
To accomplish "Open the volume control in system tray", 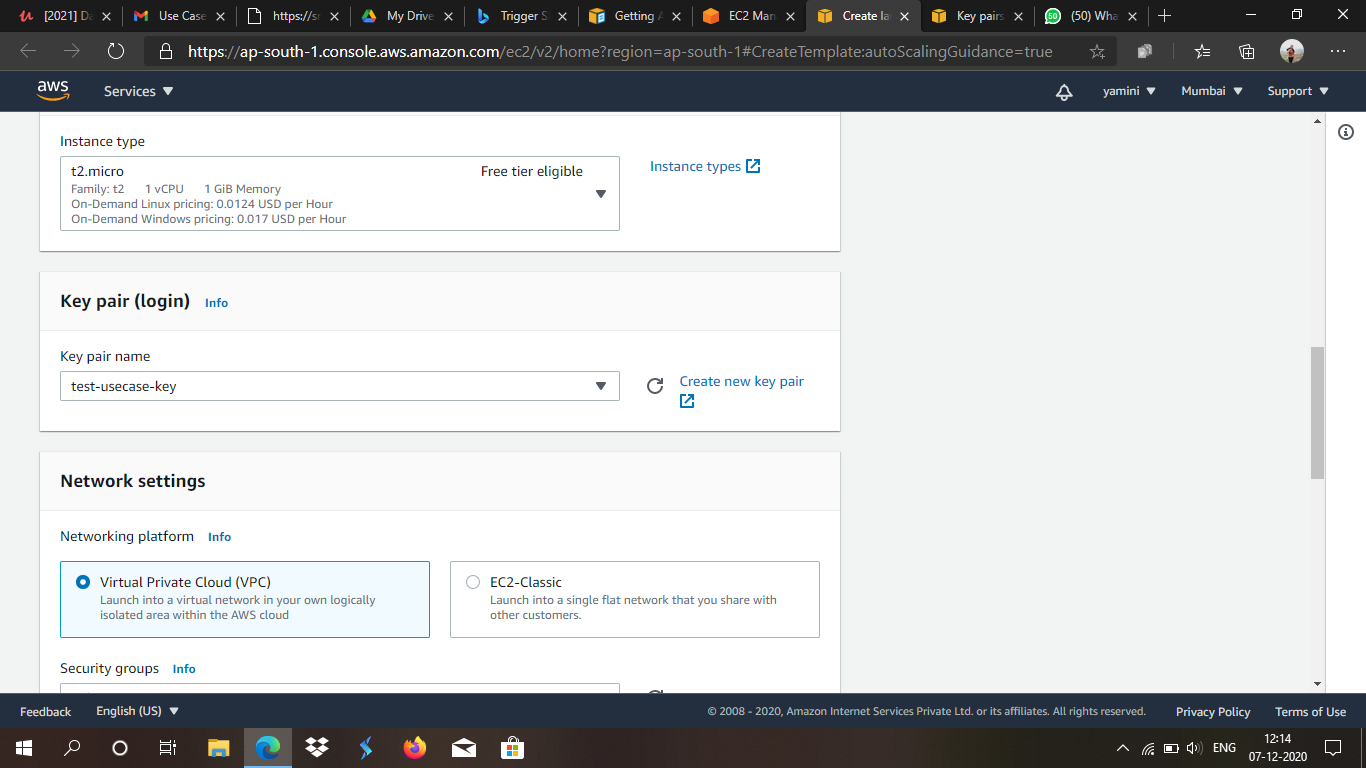I will pos(1194,748).
